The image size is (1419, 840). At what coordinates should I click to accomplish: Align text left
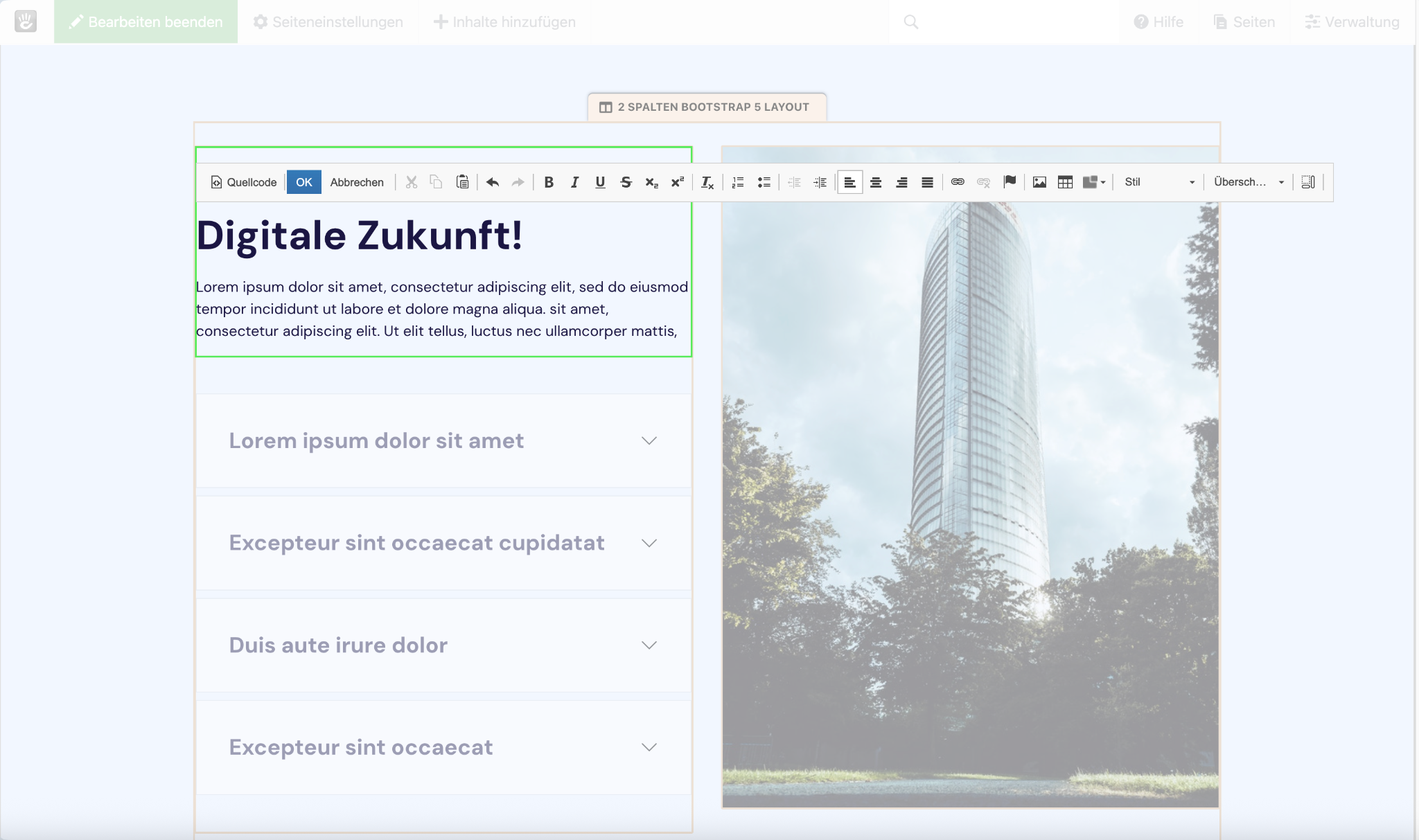849,182
